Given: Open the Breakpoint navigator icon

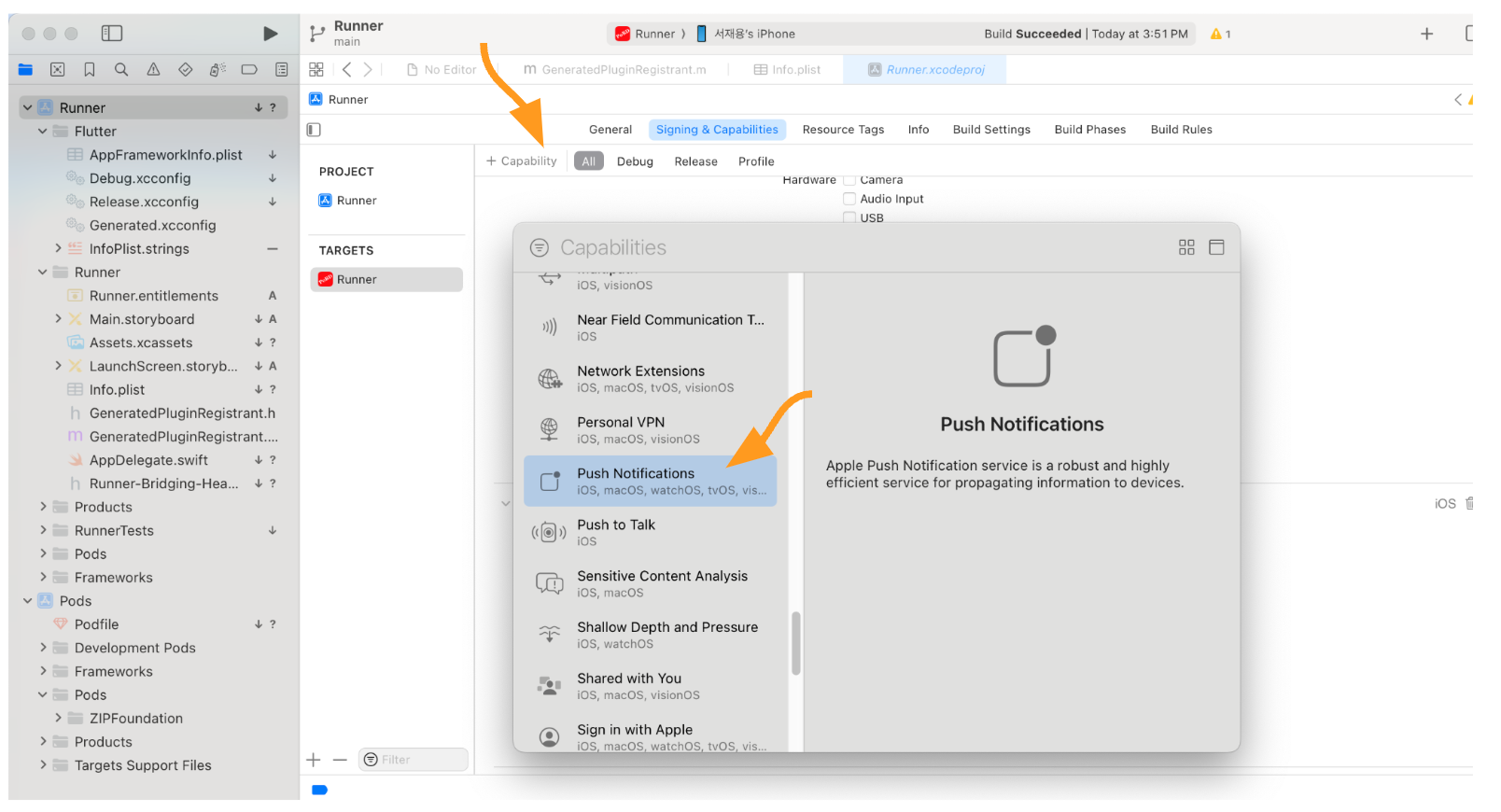Looking at the screenshot, I should pyautogui.click(x=249, y=69).
